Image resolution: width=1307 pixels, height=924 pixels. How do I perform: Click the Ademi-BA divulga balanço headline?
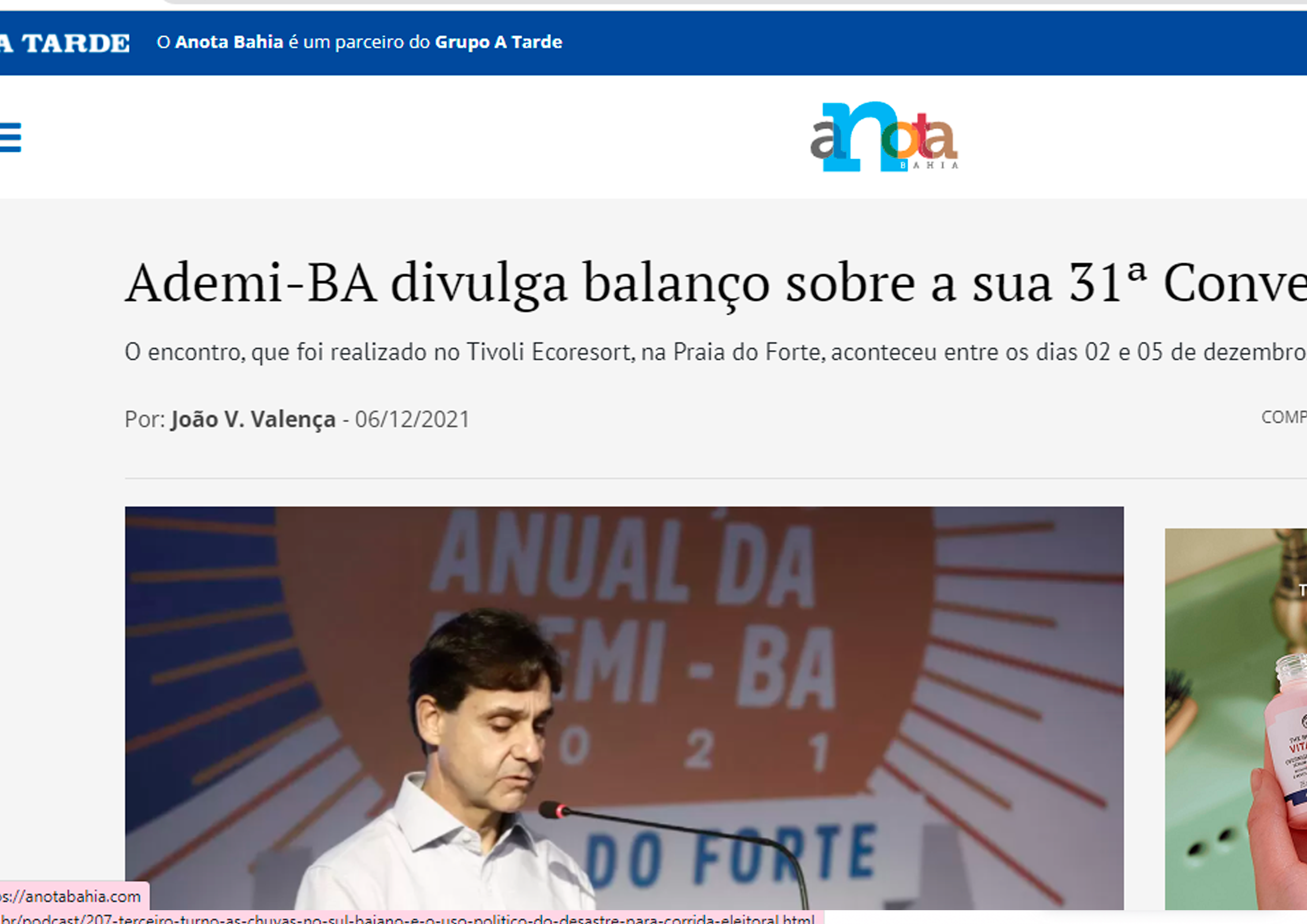click(x=716, y=283)
